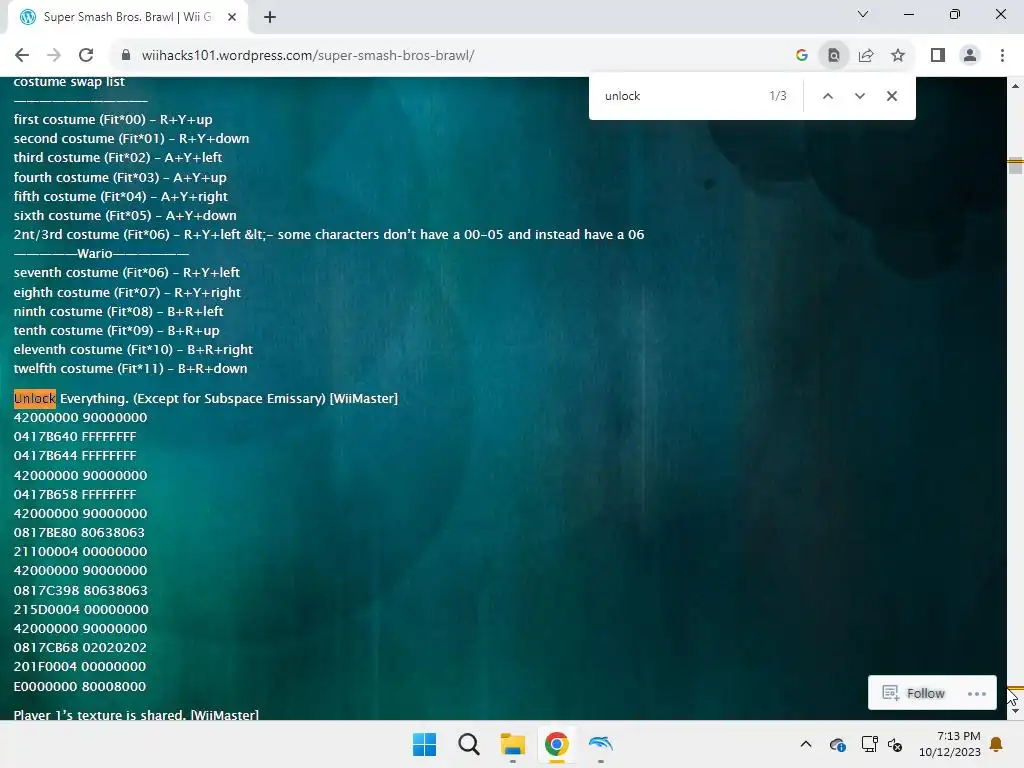Image resolution: width=1024 pixels, height=768 pixels.
Task: Open Windows taskbar search
Action: tap(468, 744)
